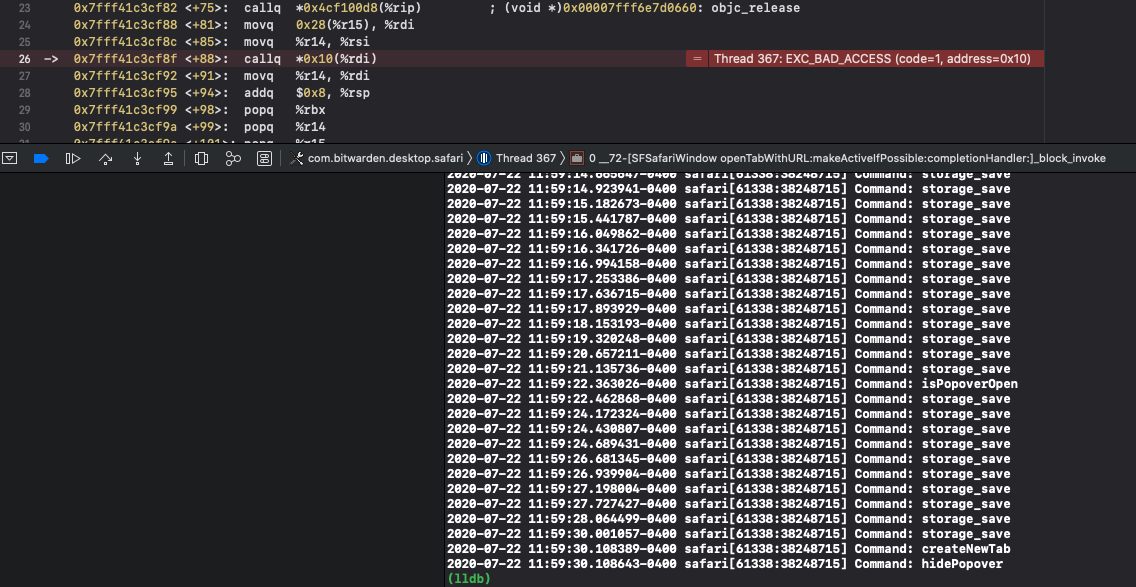Click the 'Command: createNewTab' console log line

pos(729,549)
